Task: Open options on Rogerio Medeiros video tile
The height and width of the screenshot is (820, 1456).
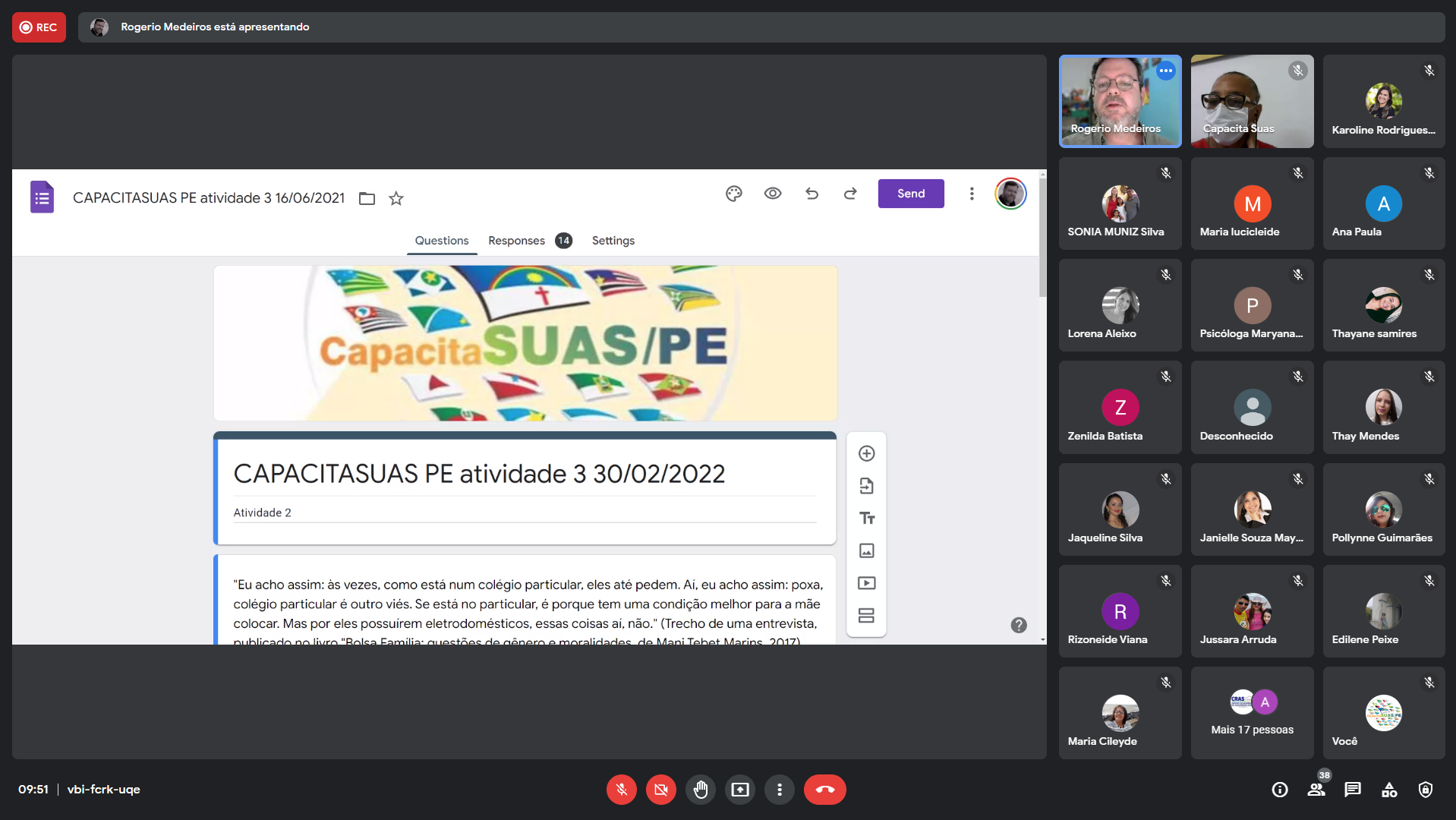Action: pyautogui.click(x=1166, y=71)
